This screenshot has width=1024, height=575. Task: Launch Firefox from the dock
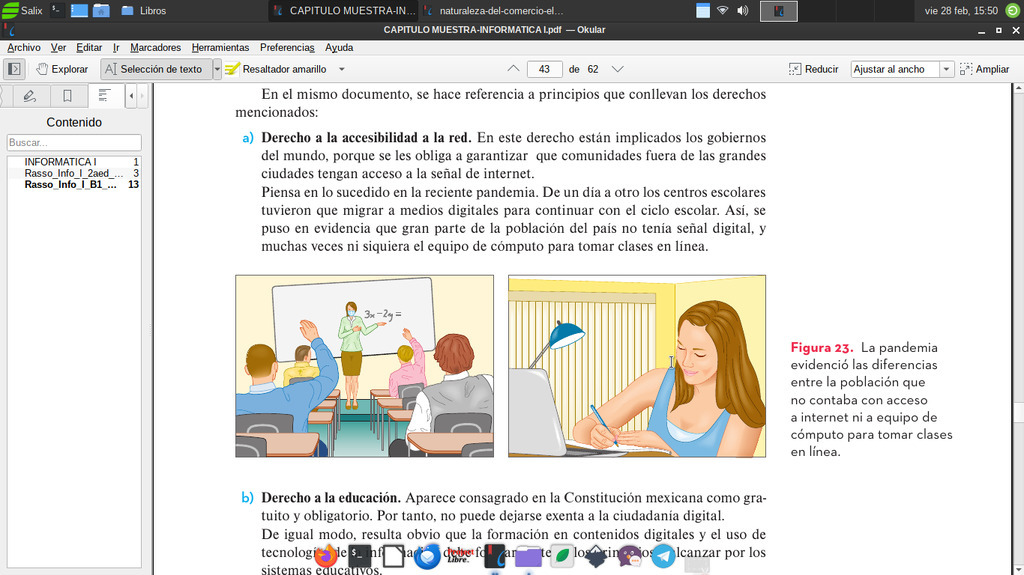coord(326,556)
